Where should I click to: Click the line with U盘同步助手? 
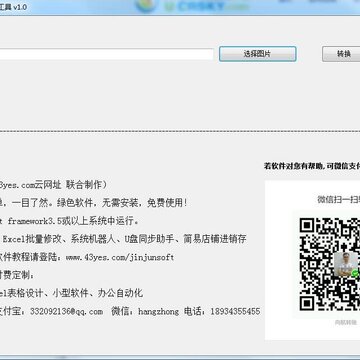click(x=123, y=239)
